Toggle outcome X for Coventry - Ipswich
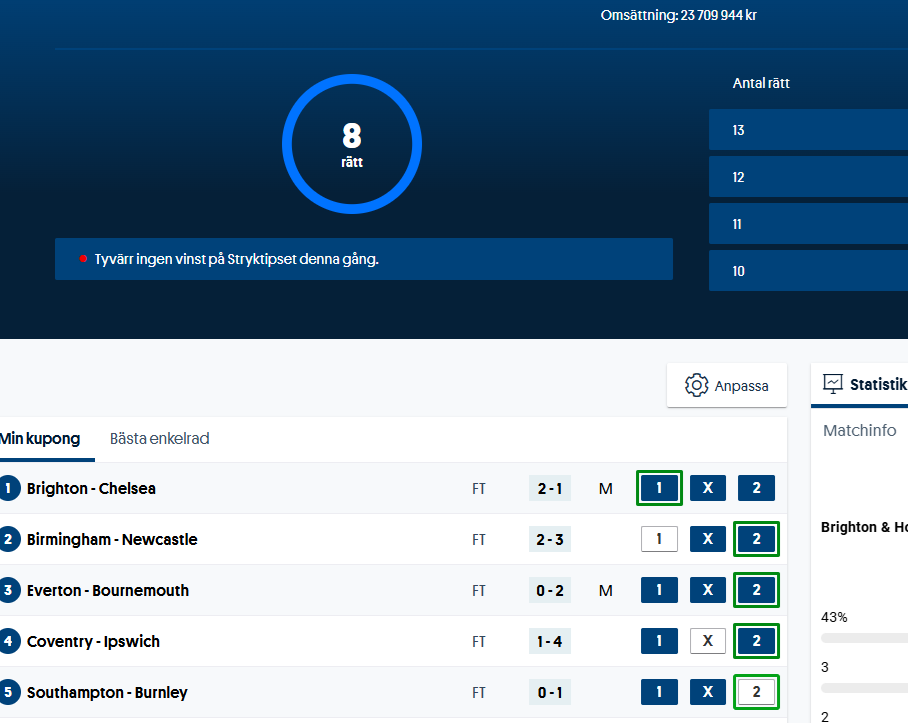 (x=707, y=641)
